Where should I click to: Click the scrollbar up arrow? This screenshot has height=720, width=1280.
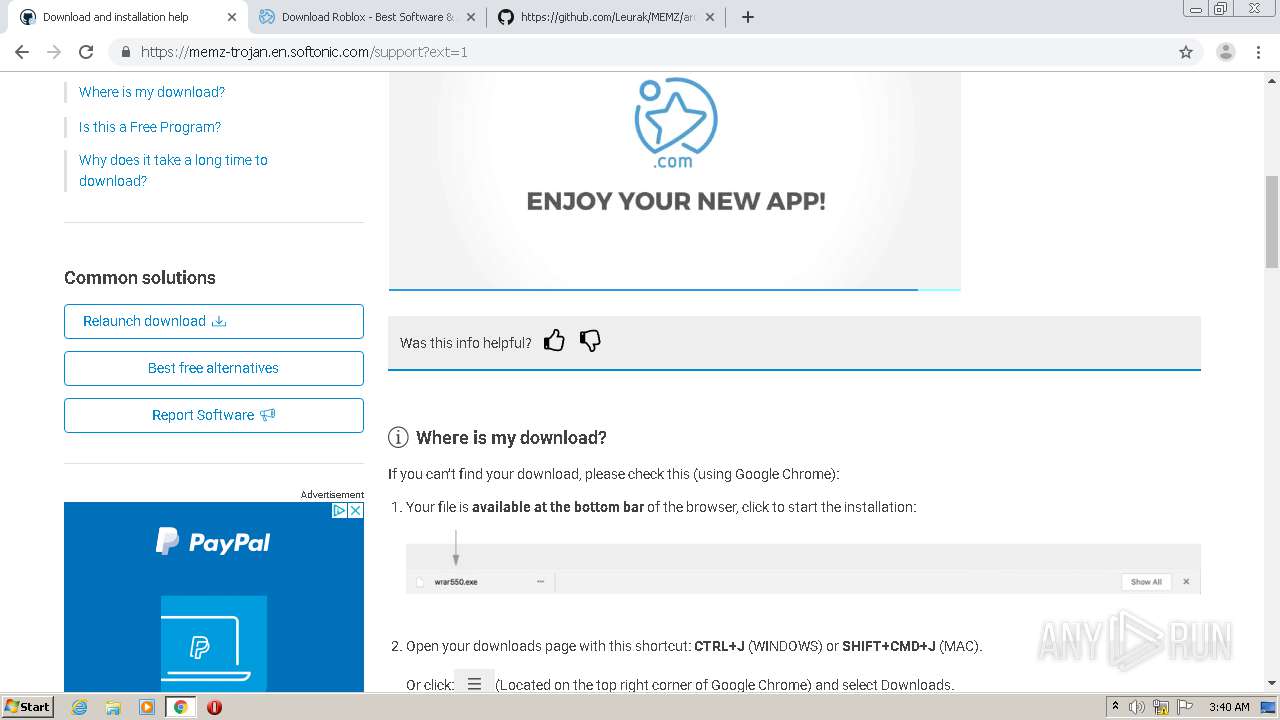pyautogui.click(x=1272, y=79)
